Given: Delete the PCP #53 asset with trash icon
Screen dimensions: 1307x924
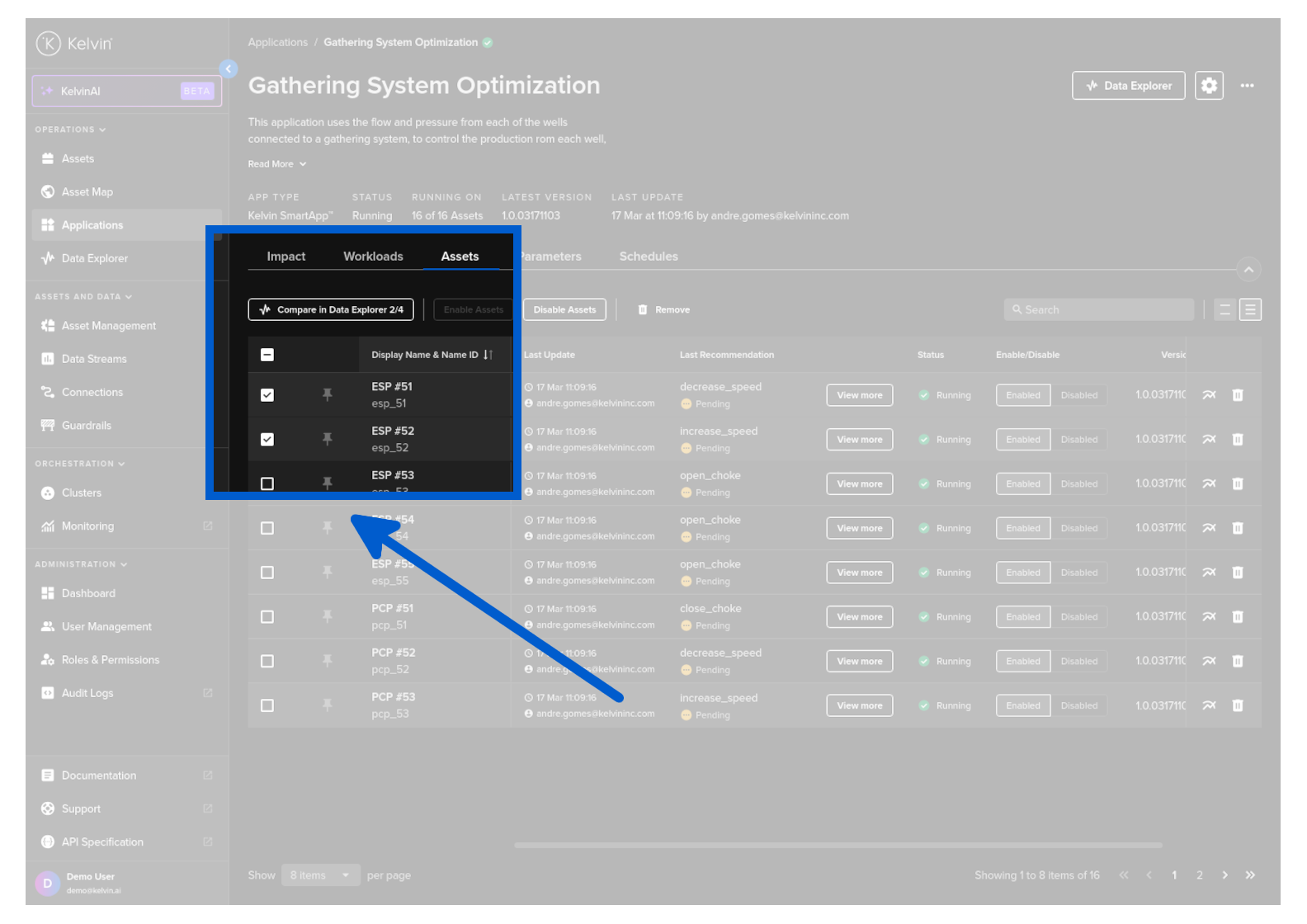Looking at the screenshot, I should click(x=1237, y=705).
